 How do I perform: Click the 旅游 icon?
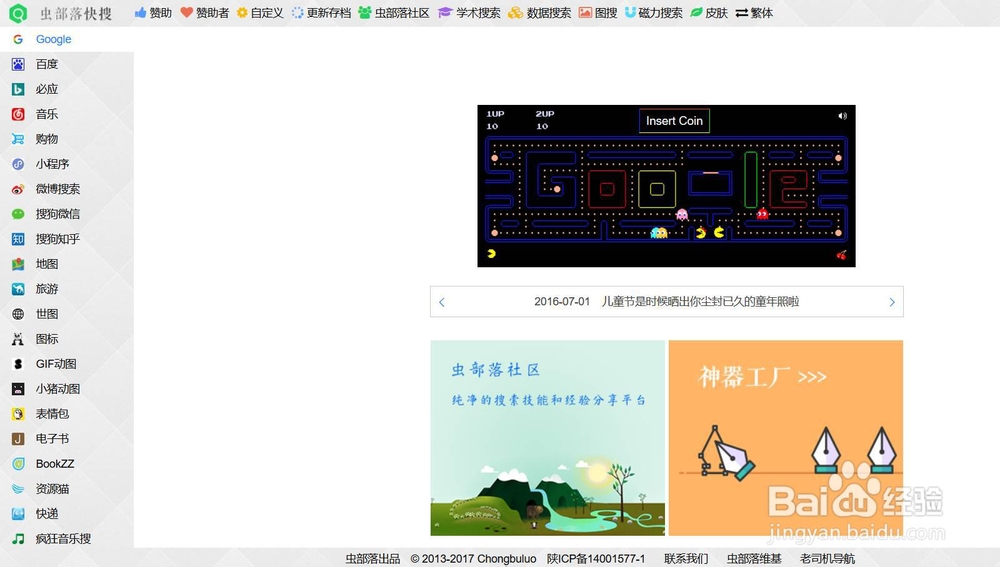click(18, 289)
